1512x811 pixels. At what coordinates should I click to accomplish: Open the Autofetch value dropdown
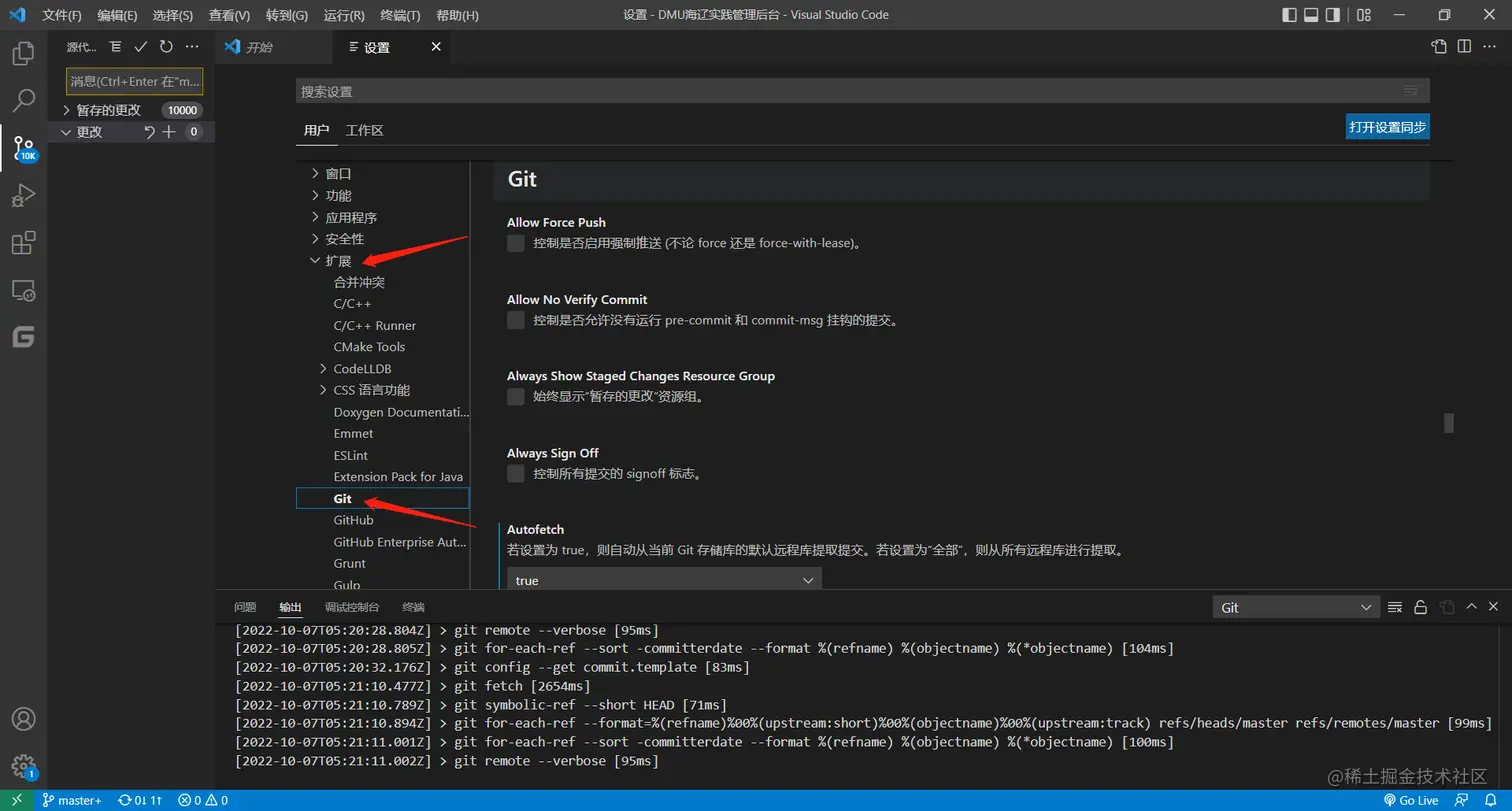click(664, 580)
